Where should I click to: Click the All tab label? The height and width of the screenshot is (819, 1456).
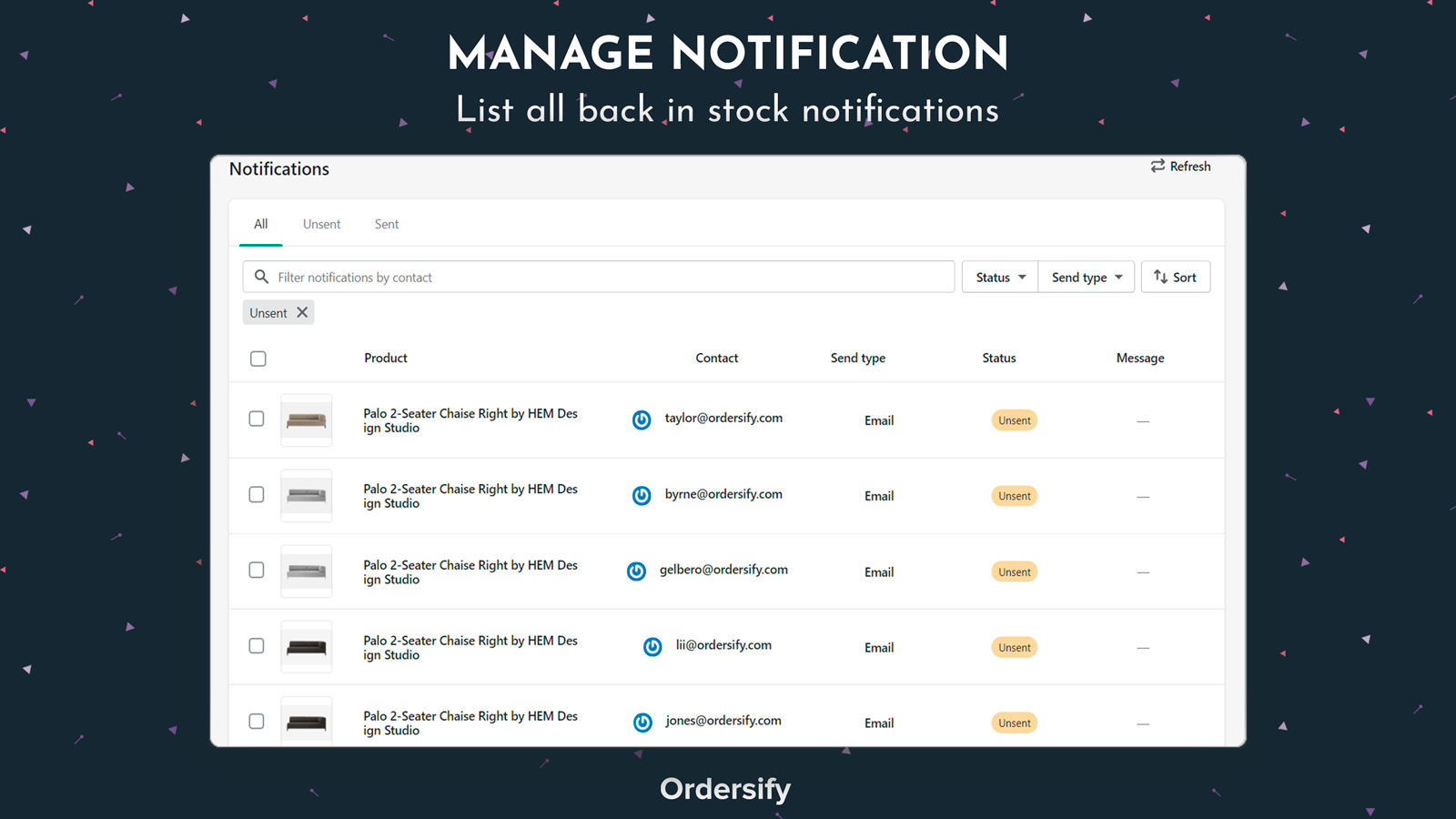[260, 224]
